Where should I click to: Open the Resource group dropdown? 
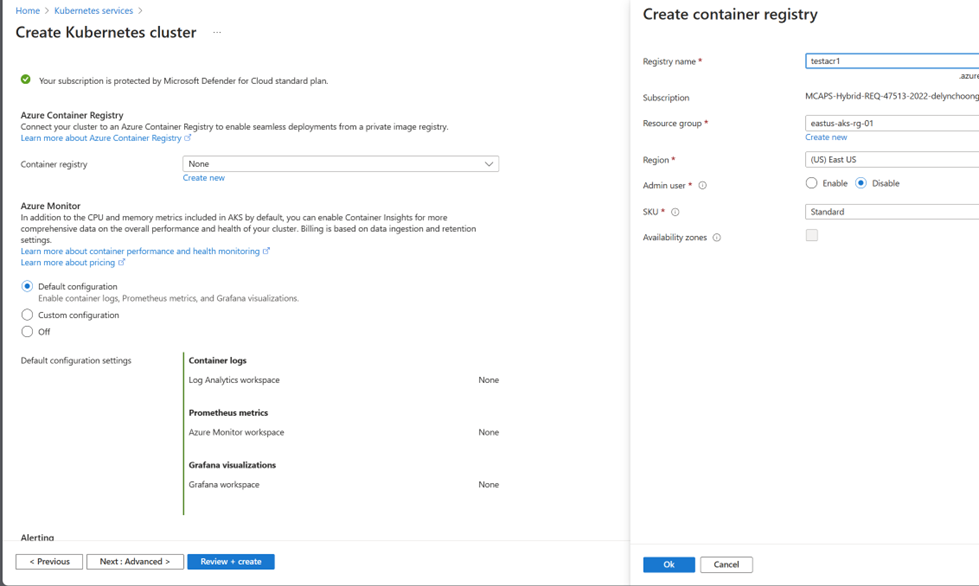click(892, 123)
